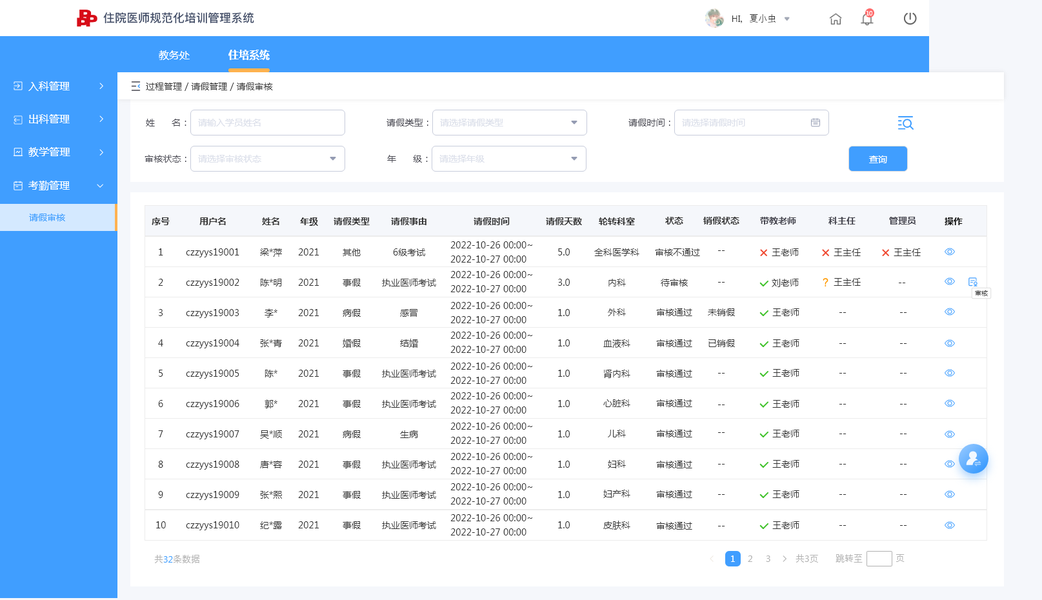The image size is (1042, 600).
Task: Click the power logout icon
Action: click(x=910, y=19)
